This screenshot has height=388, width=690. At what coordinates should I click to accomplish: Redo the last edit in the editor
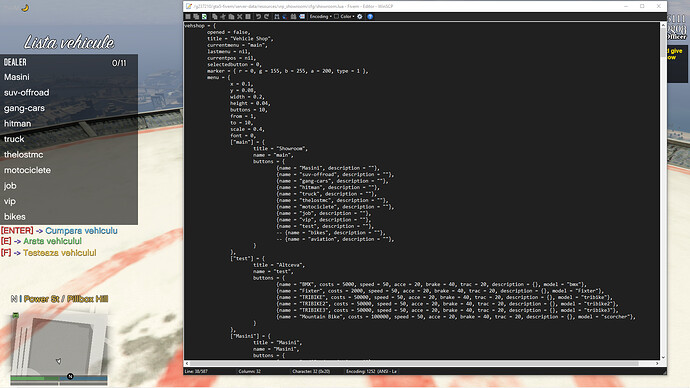[267, 17]
